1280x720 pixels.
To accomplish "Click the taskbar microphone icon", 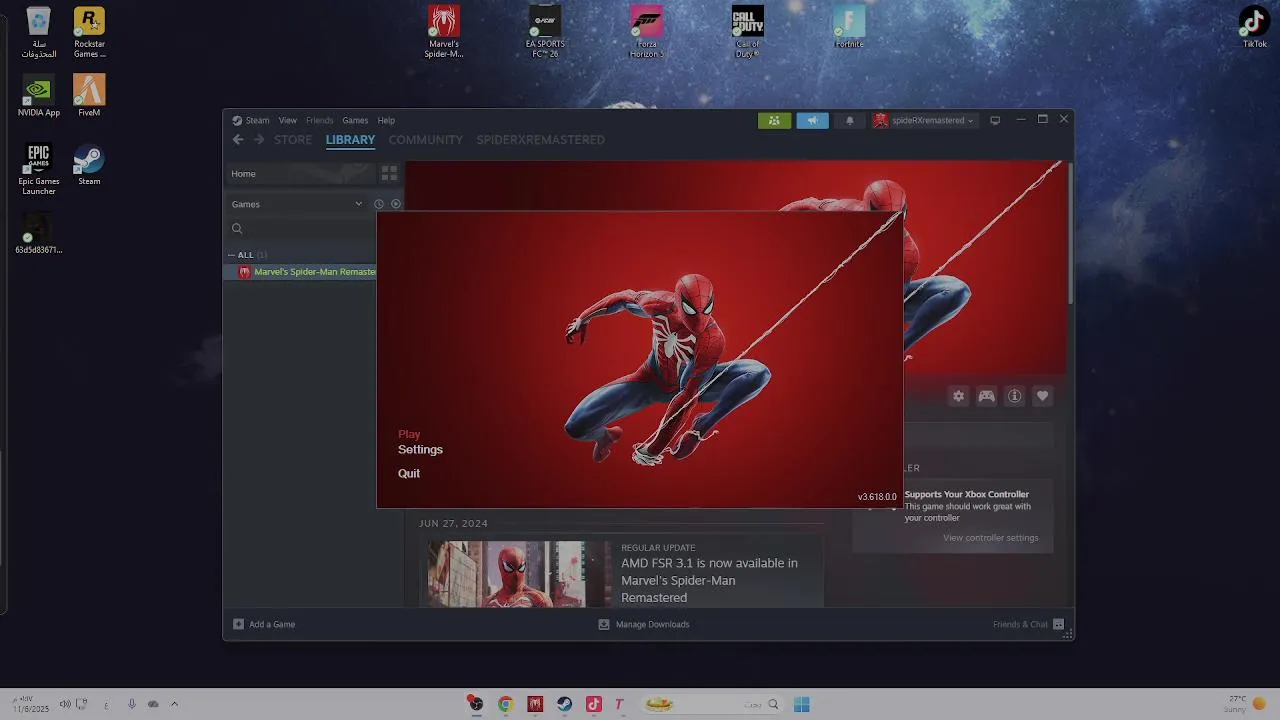I will 131,704.
